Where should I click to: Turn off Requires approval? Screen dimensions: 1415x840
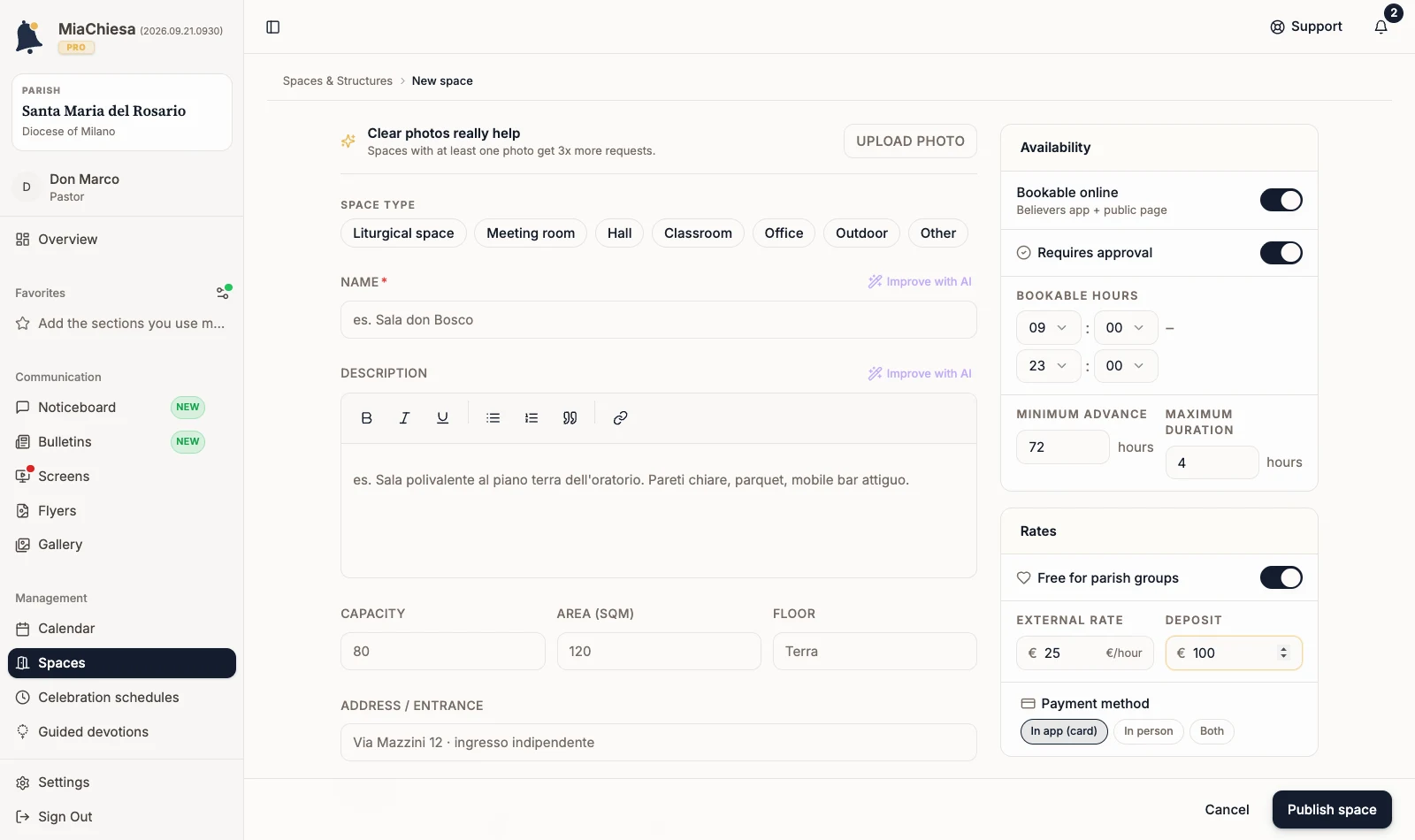(x=1281, y=253)
